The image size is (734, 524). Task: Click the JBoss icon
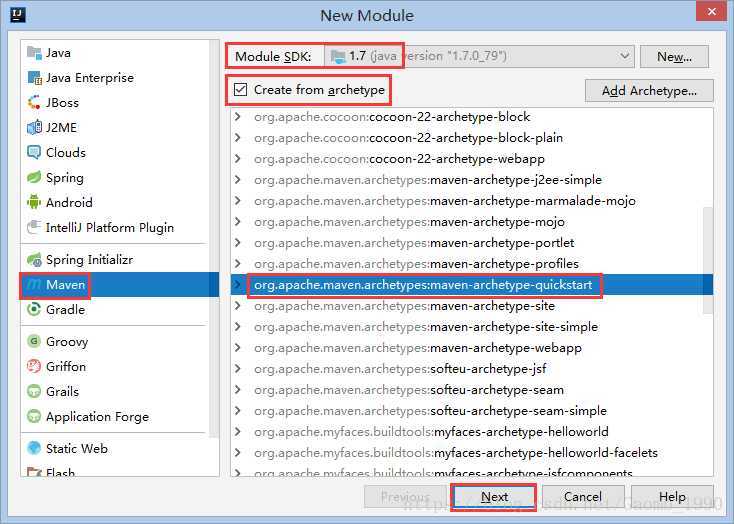point(34,103)
